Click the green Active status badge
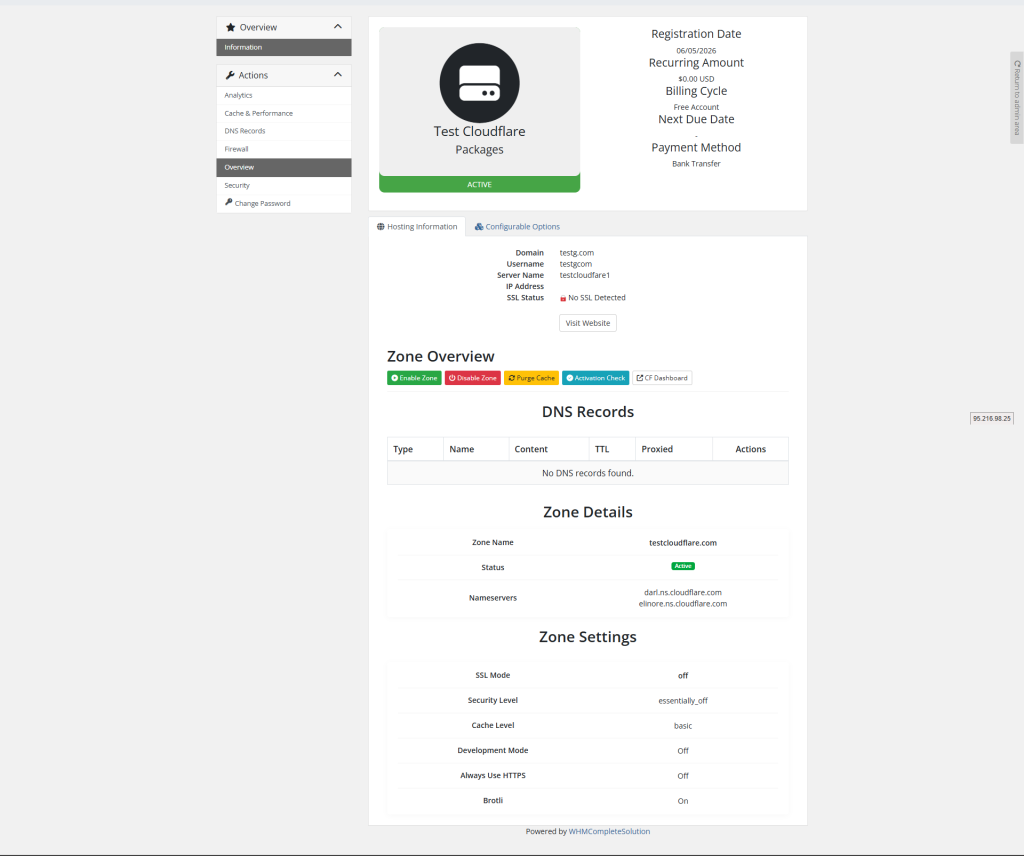Viewport: 1024px width, 856px height. (x=683, y=566)
